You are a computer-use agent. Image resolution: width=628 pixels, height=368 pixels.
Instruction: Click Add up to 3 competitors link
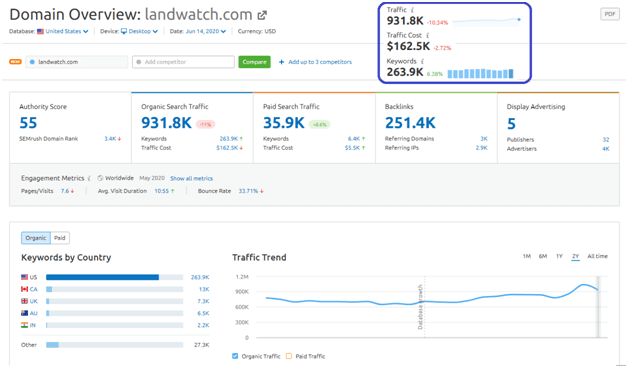click(x=320, y=62)
